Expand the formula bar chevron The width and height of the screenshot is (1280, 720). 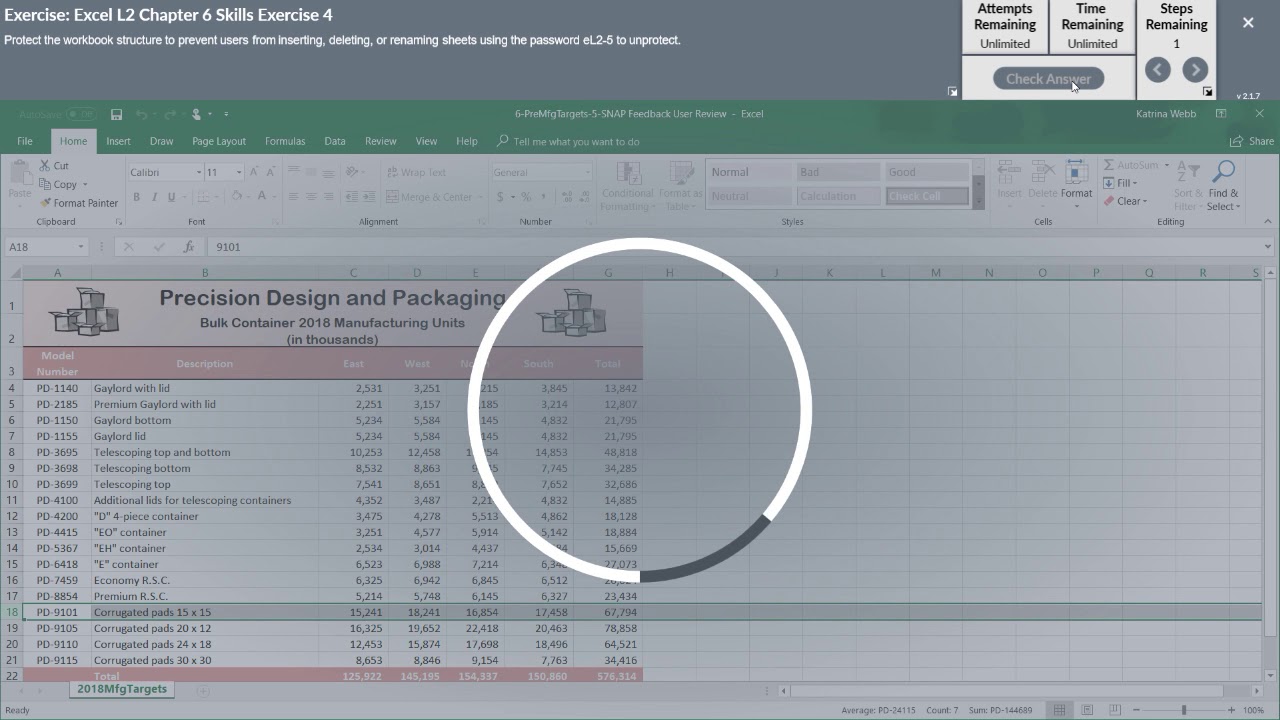click(1268, 247)
